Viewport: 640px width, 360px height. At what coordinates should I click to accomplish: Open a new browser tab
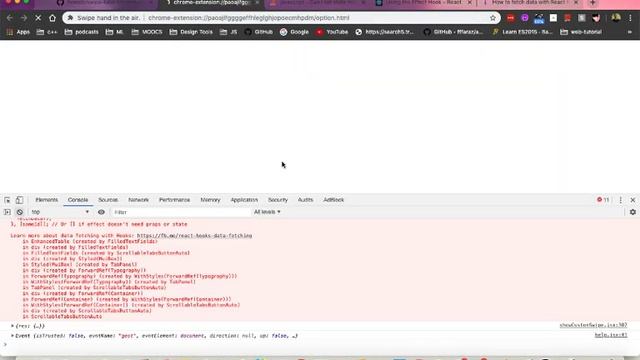coord(593,3)
